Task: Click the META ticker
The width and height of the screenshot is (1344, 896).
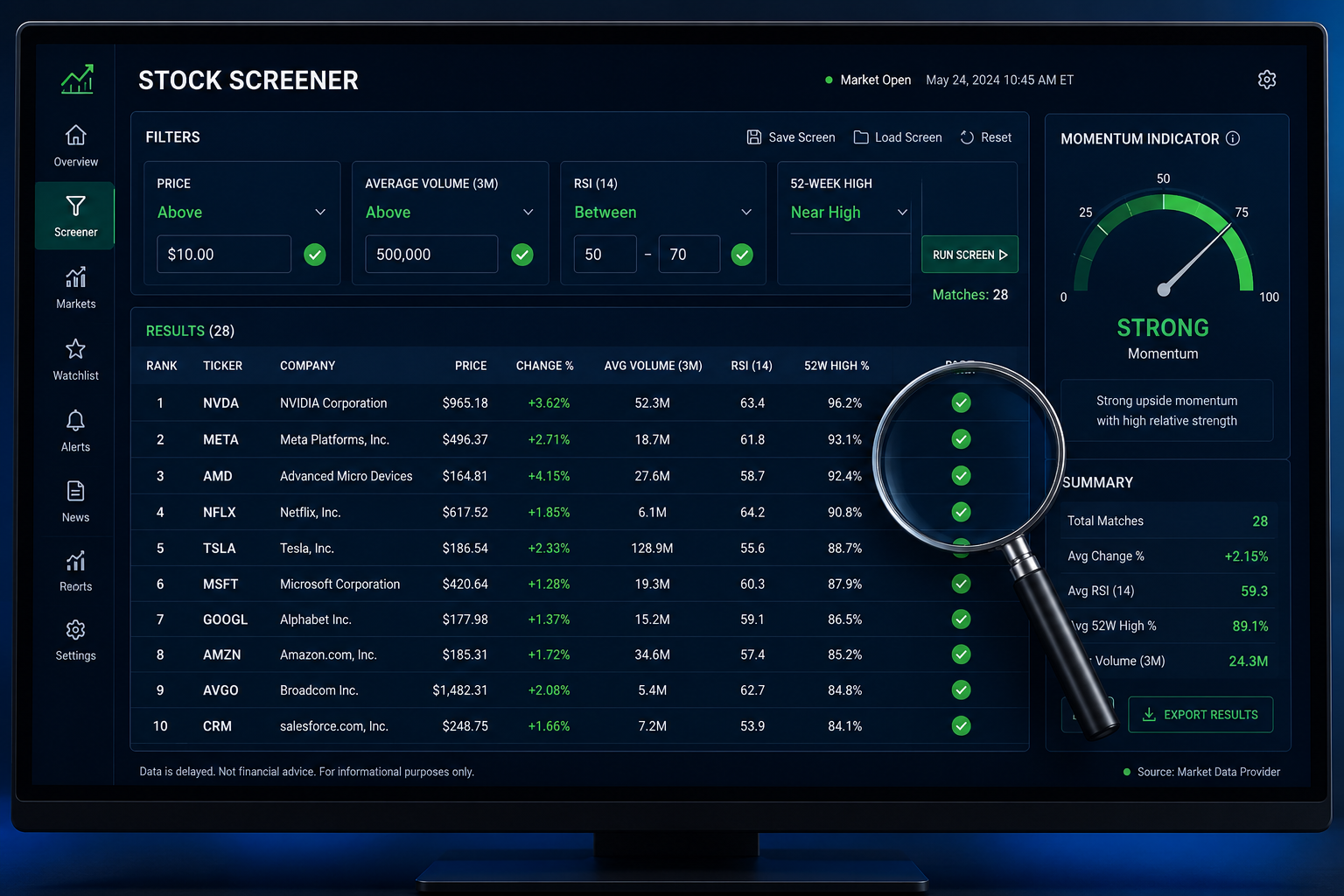Action: pyautogui.click(x=220, y=440)
